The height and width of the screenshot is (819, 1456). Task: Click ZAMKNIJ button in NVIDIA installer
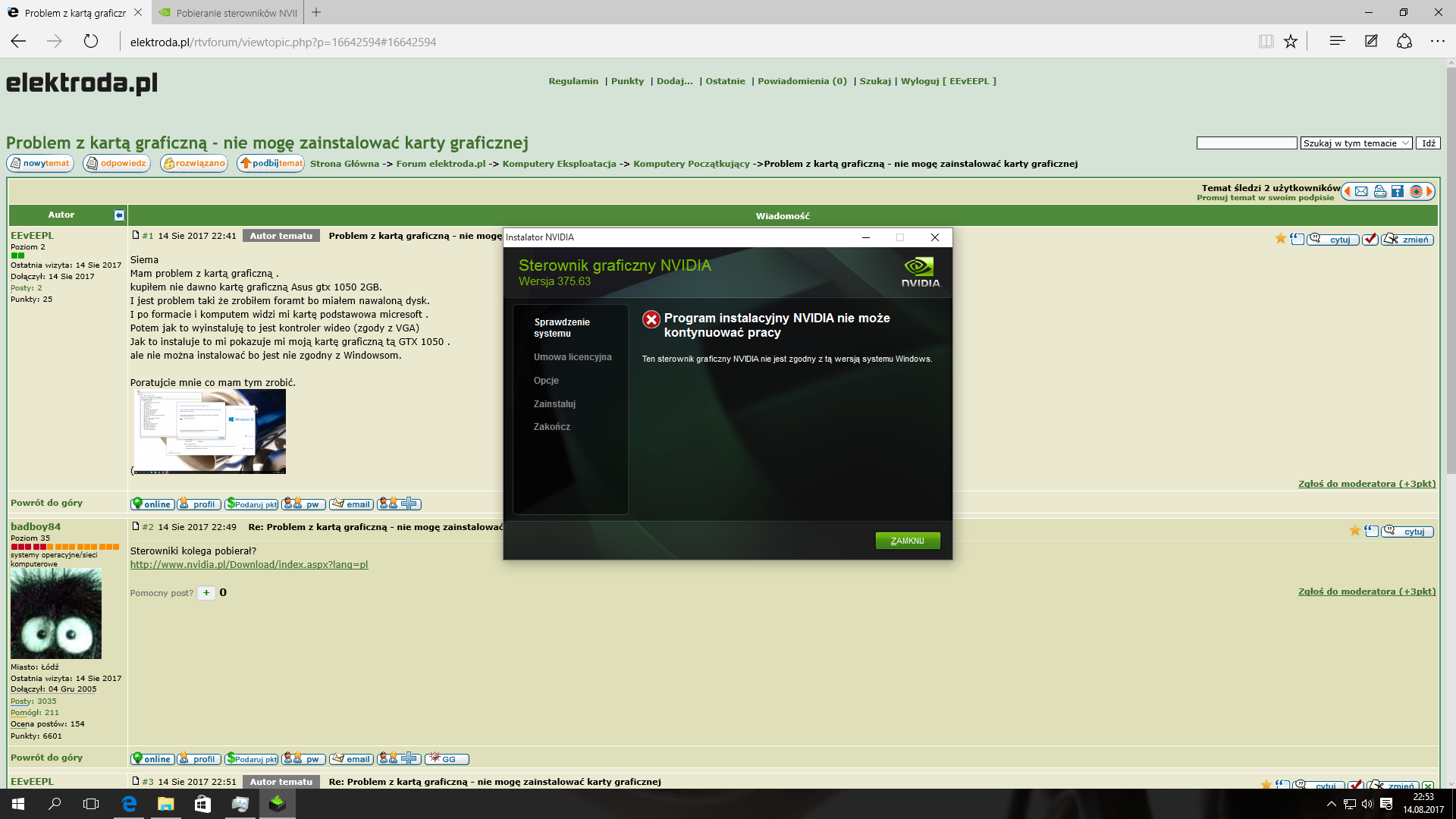click(x=908, y=541)
